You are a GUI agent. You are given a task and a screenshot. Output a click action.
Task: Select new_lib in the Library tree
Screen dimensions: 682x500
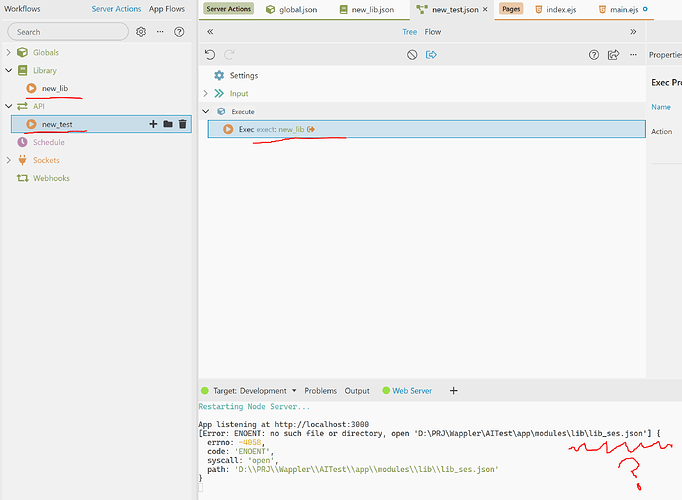click(55, 88)
